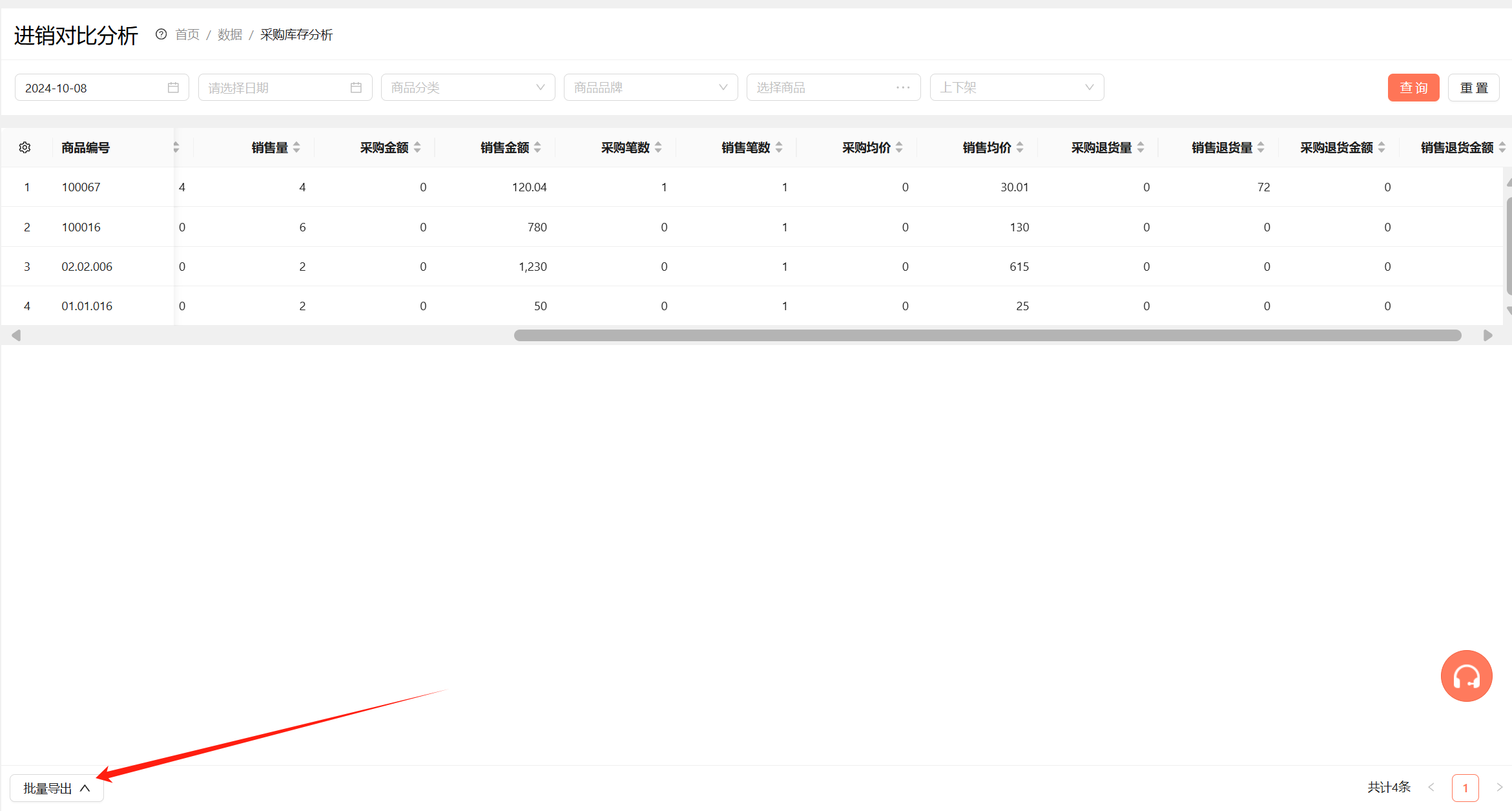1512x811 pixels.
Task: Open table column settings gear
Action: coord(25,148)
